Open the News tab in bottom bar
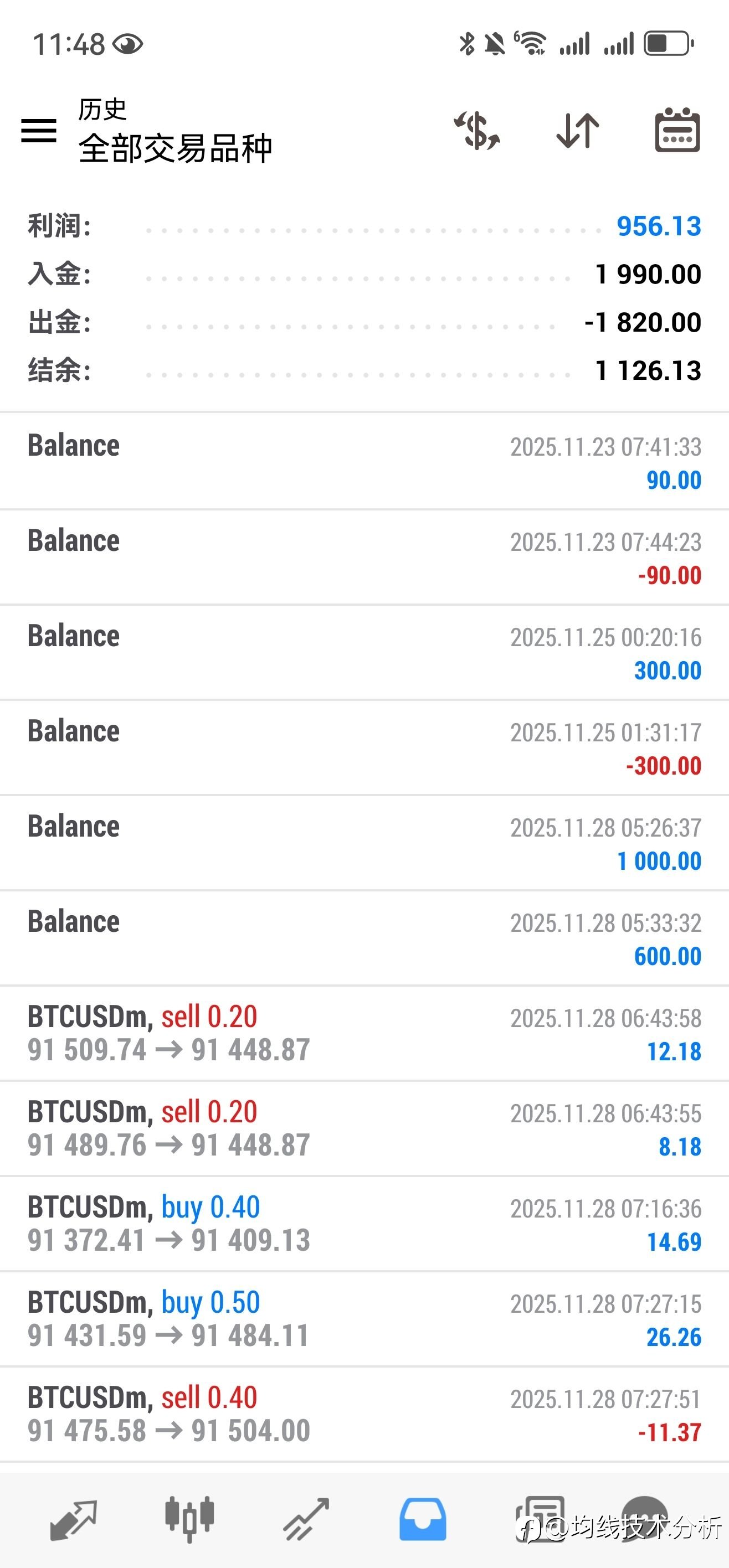The width and height of the screenshot is (729, 1568). coord(540,1519)
